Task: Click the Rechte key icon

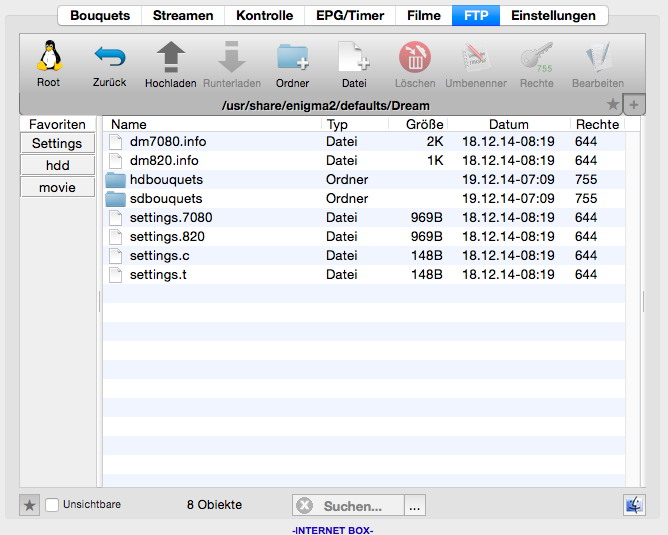Action: click(x=536, y=57)
